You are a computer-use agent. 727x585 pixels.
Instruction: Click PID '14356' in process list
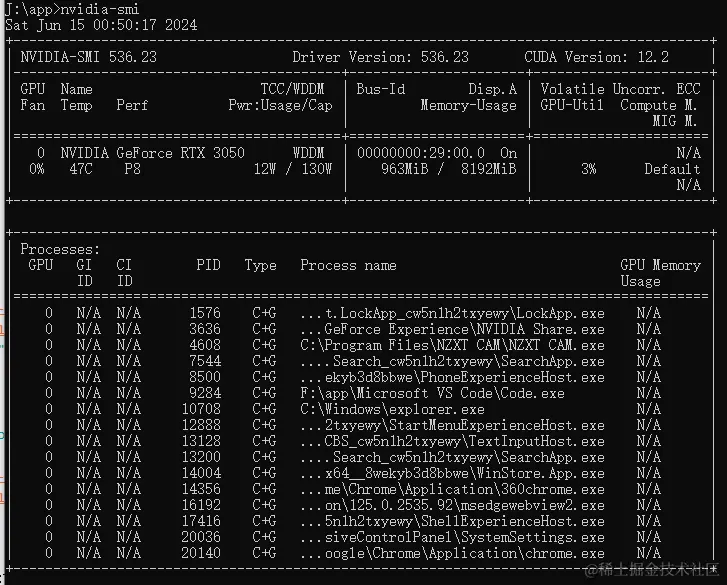click(201, 489)
